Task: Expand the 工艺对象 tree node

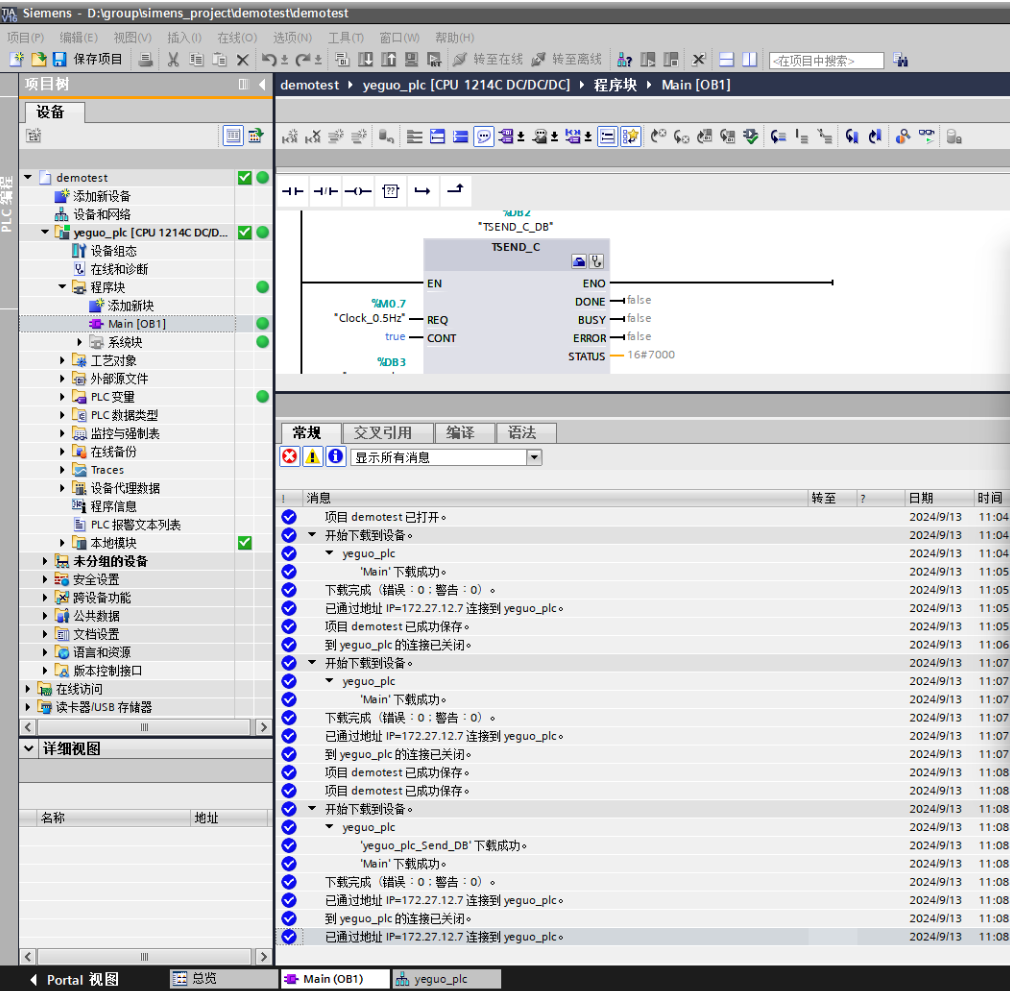Action: pyautogui.click(x=63, y=361)
